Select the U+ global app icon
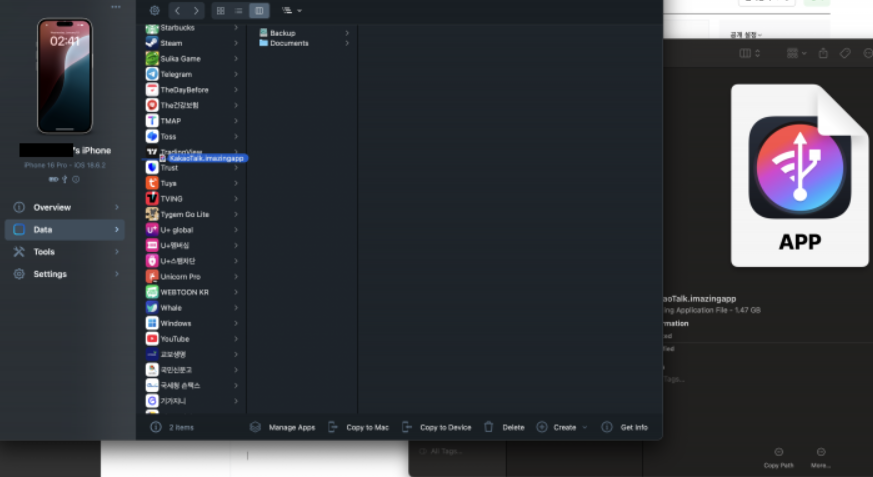The width and height of the screenshot is (873, 477). [x=152, y=230]
